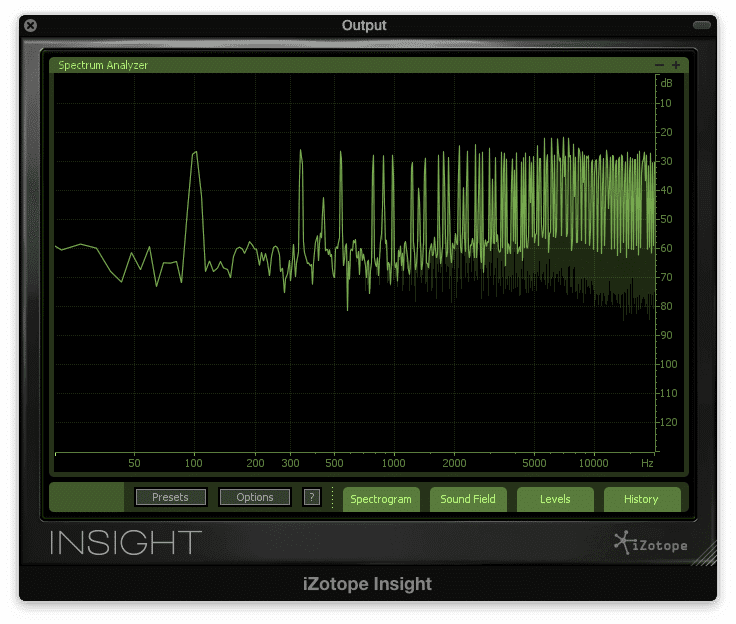The width and height of the screenshot is (736, 624).
Task: Click the pill button in the title bar
Action: 702,25
